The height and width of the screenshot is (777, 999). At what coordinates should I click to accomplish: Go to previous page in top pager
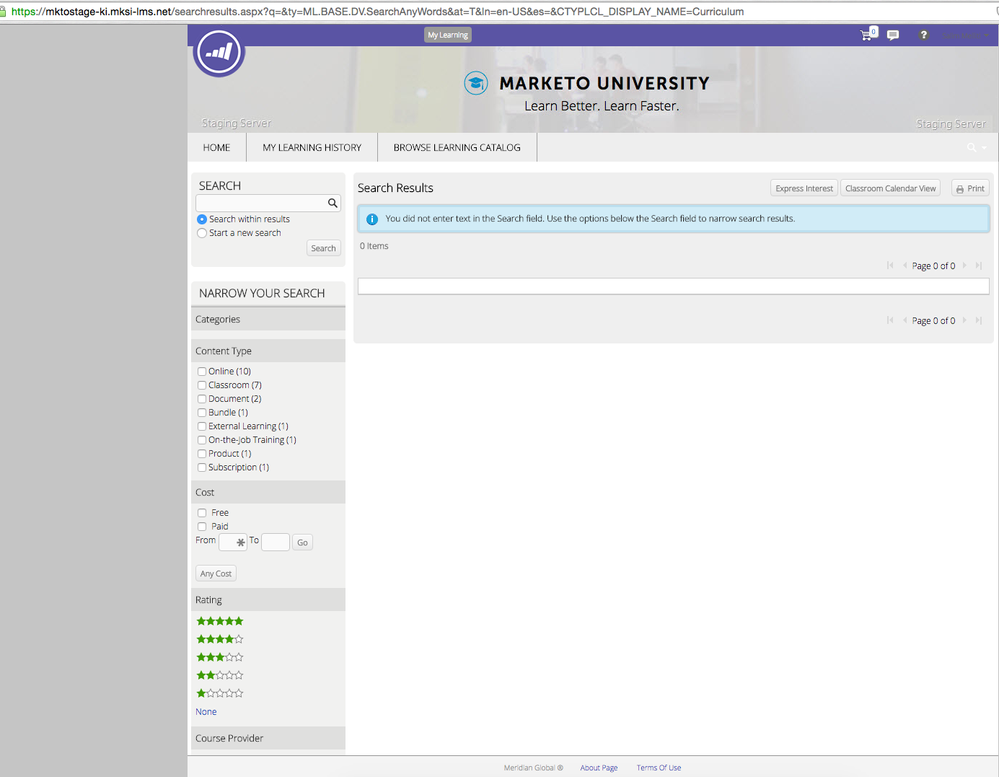(x=905, y=266)
